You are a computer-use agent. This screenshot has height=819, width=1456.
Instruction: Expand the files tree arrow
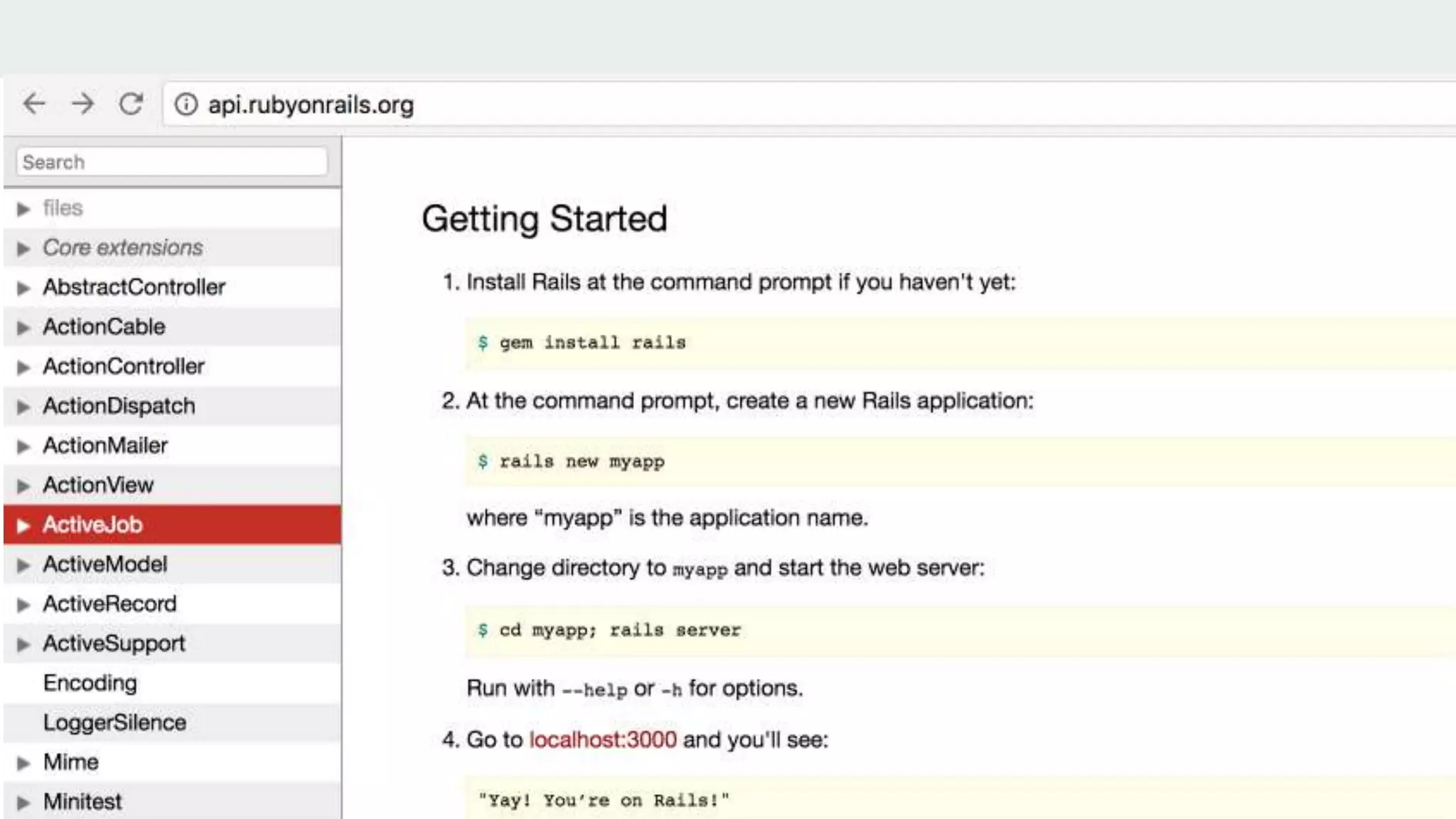click(x=23, y=208)
